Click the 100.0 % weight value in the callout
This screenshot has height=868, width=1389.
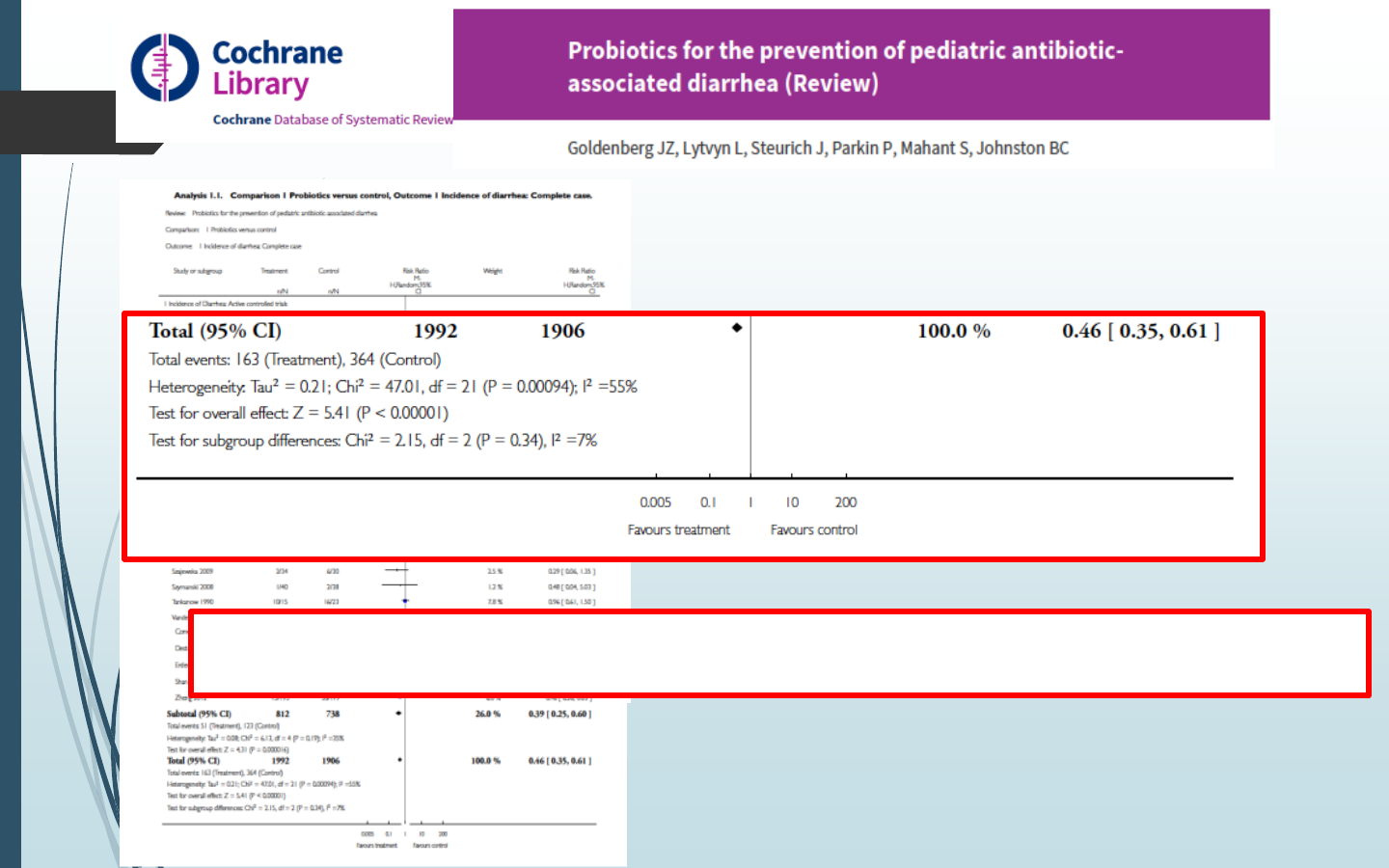pyautogui.click(x=953, y=331)
